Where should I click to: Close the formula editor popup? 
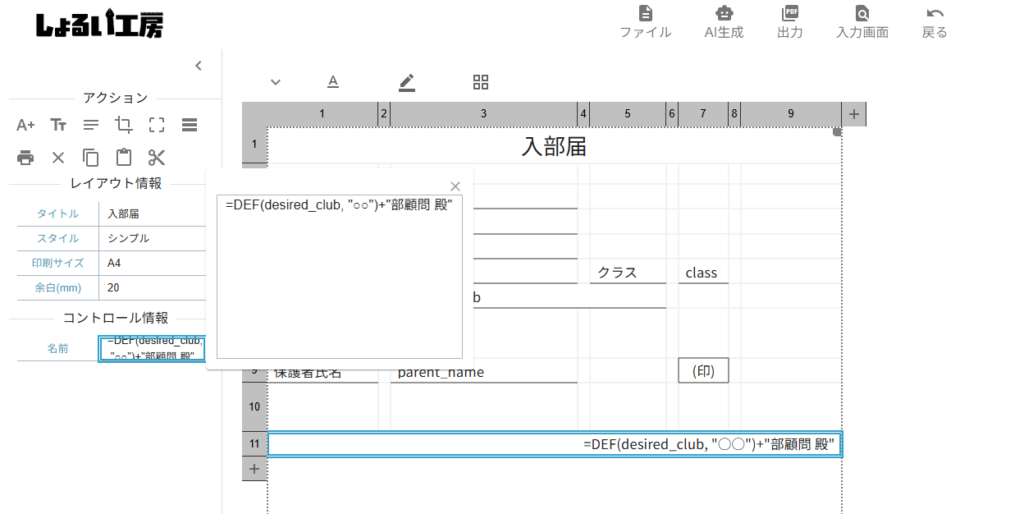point(455,186)
